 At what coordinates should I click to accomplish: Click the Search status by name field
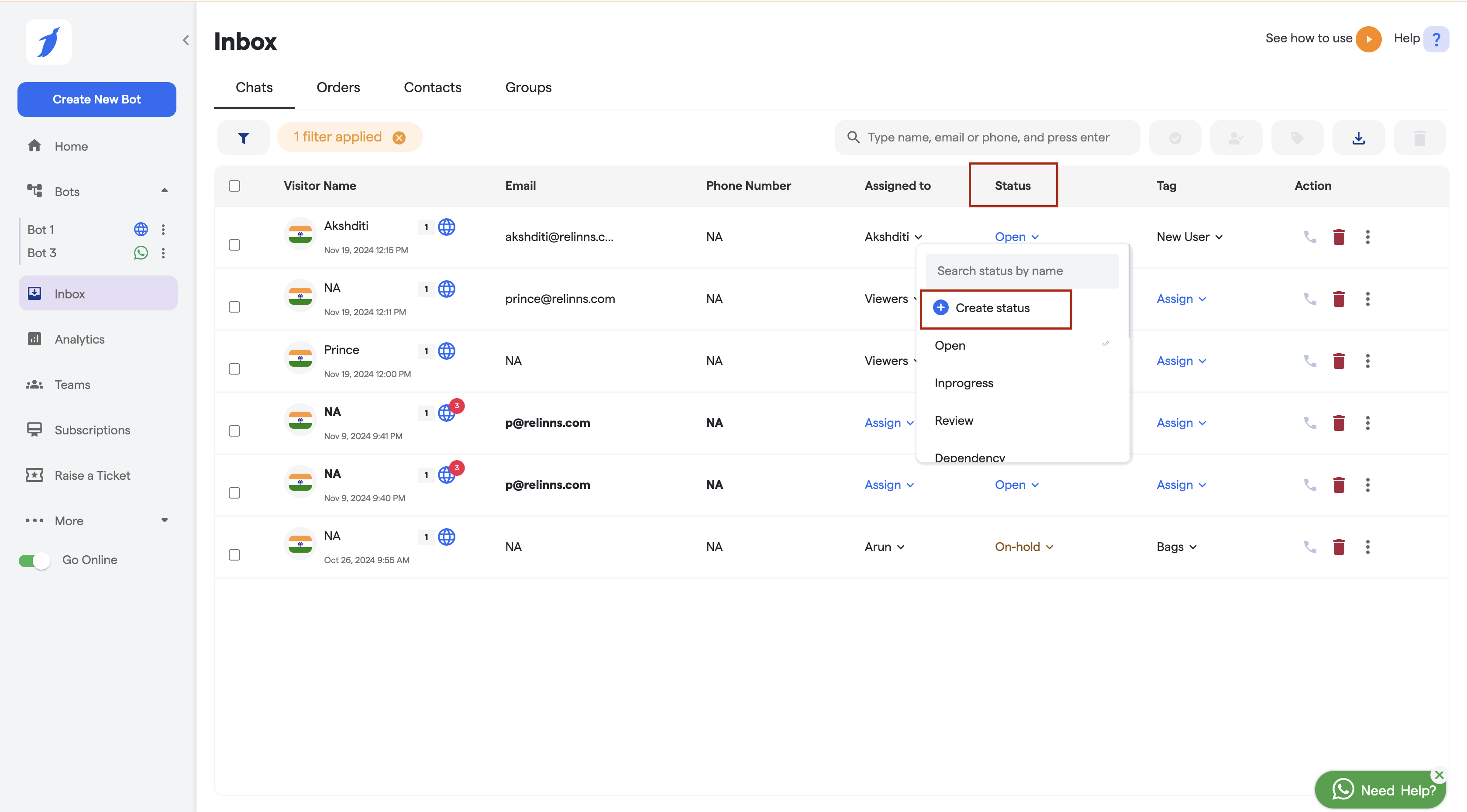1022,271
